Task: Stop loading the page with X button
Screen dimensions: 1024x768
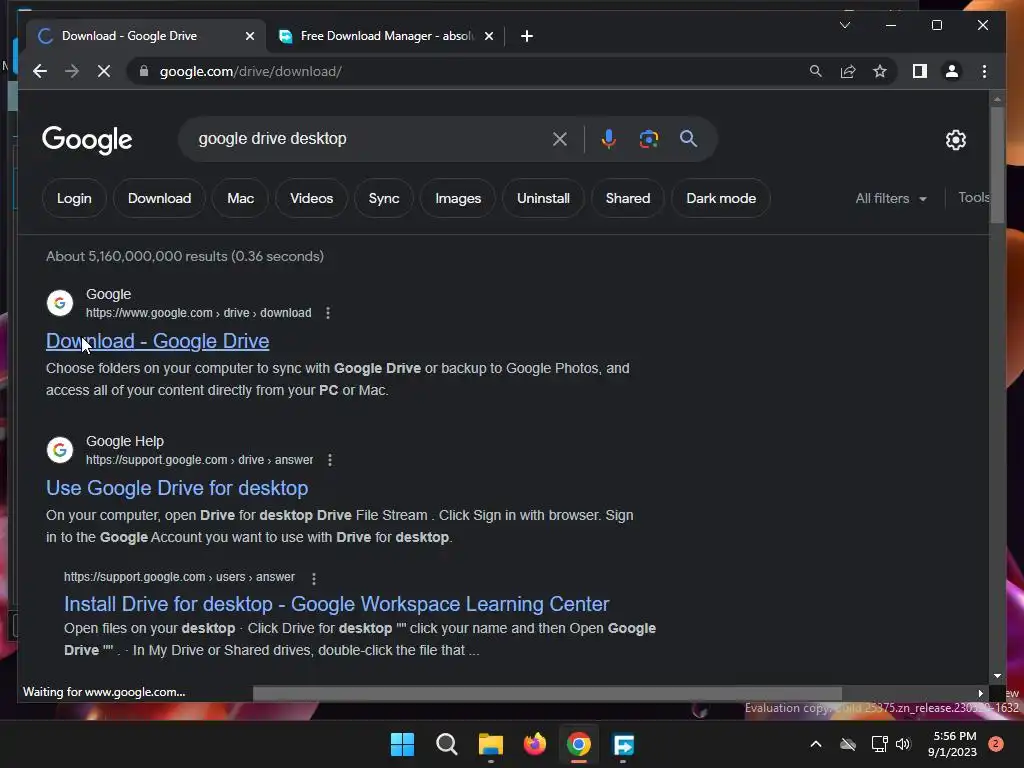Action: (104, 71)
